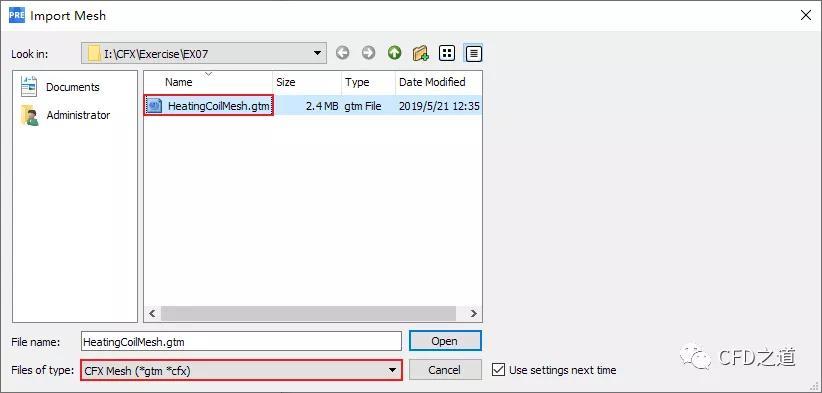Screen dimensions: 822x393
Task: Click the horizontal scrollbar thumb
Action: (x=308, y=313)
